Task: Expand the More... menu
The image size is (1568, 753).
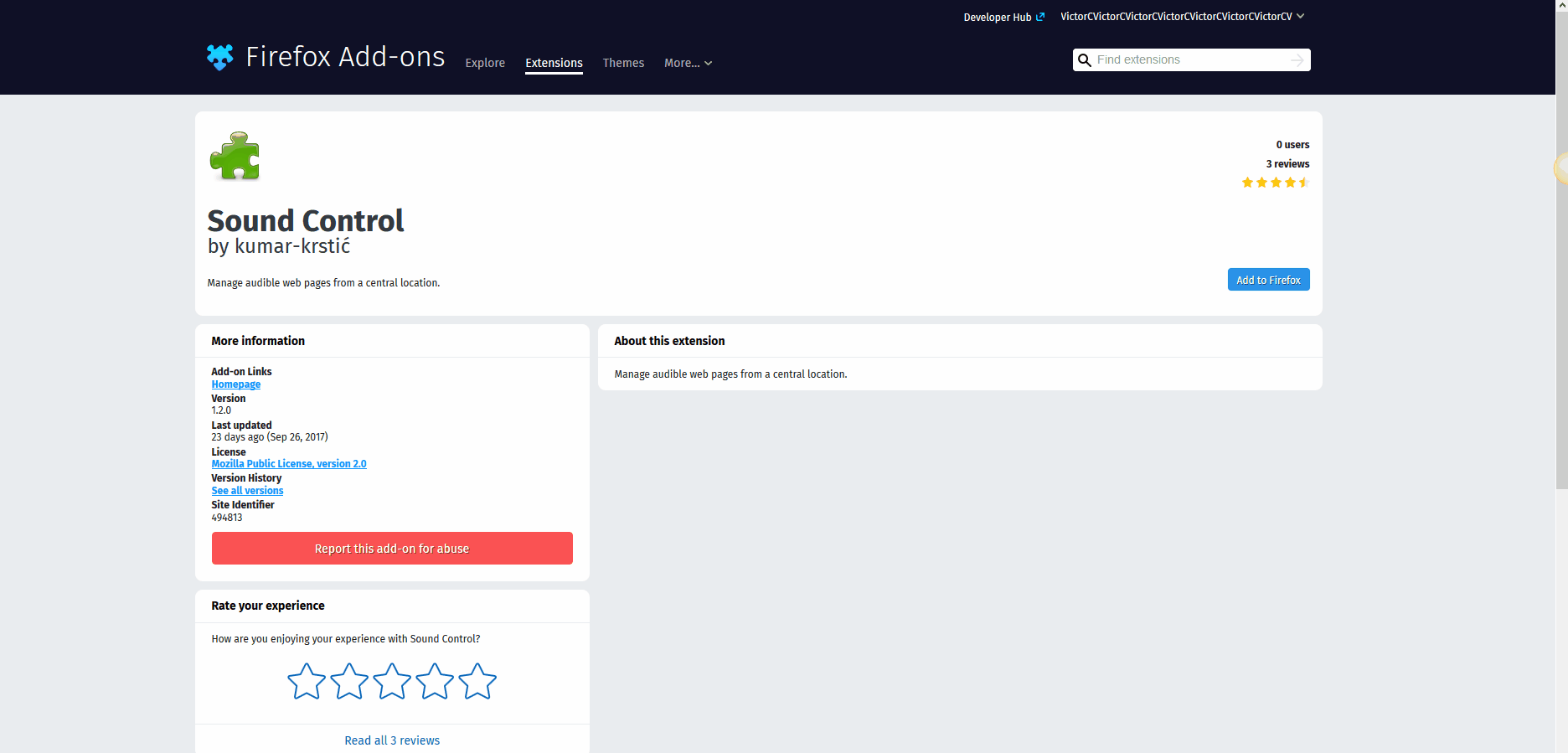Action: 689,63
